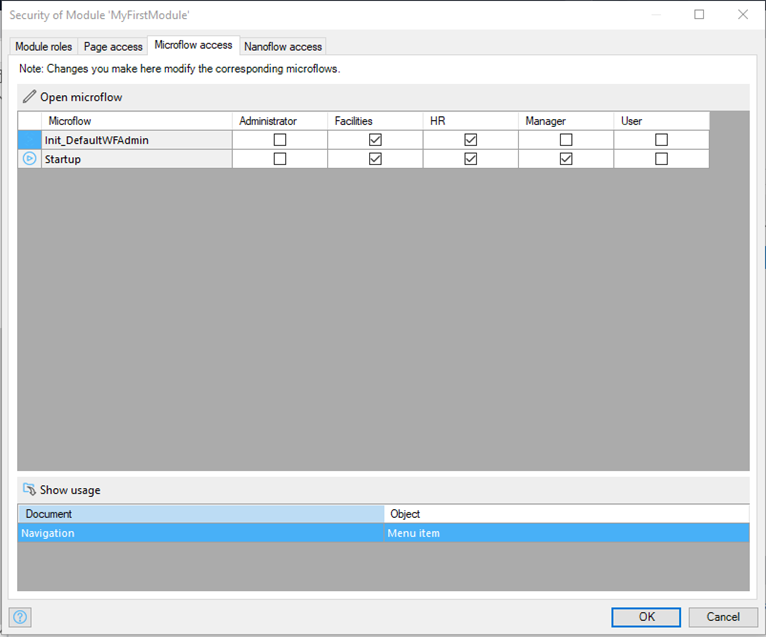Enable Manager access for Init_DefaultWFAdmin
The width and height of the screenshot is (766, 637).
566,140
